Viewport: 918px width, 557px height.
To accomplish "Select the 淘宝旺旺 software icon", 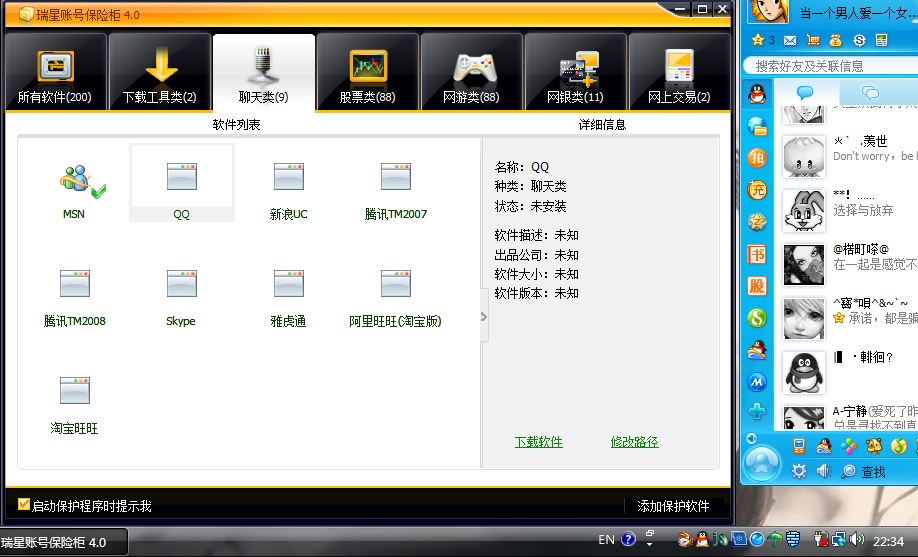I will coord(75,391).
